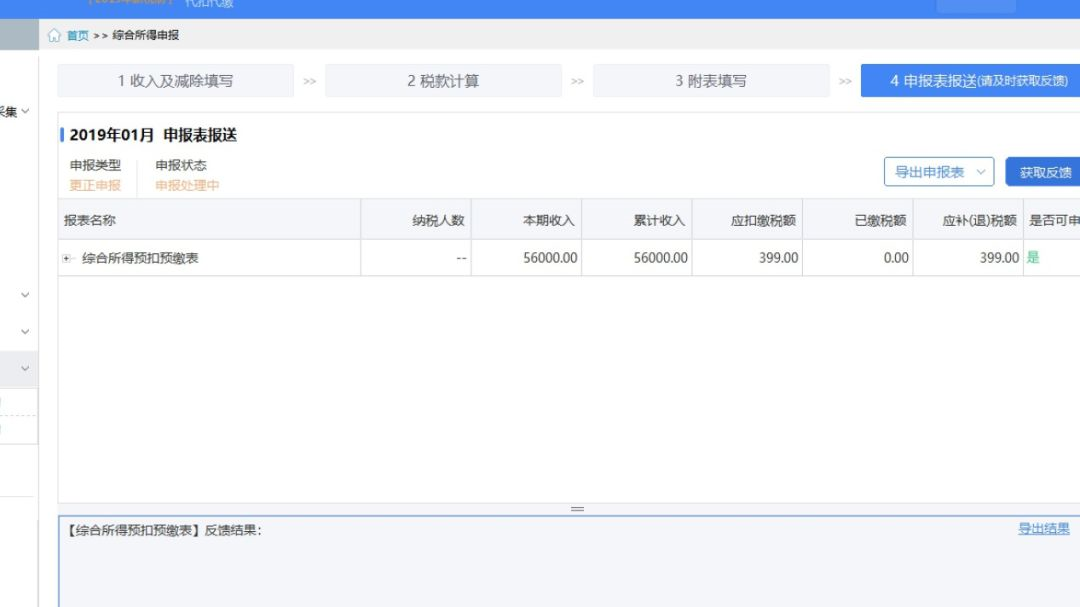
Task: Click the splitter handle above the feedback panel
Action: pos(577,509)
